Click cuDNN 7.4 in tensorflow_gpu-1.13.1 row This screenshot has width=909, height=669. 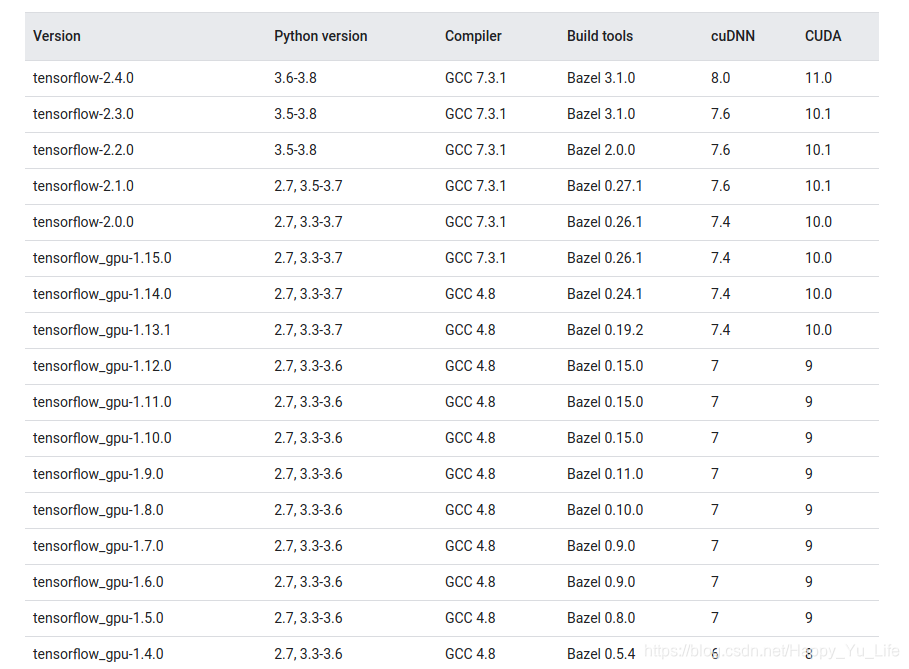coord(720,330)
